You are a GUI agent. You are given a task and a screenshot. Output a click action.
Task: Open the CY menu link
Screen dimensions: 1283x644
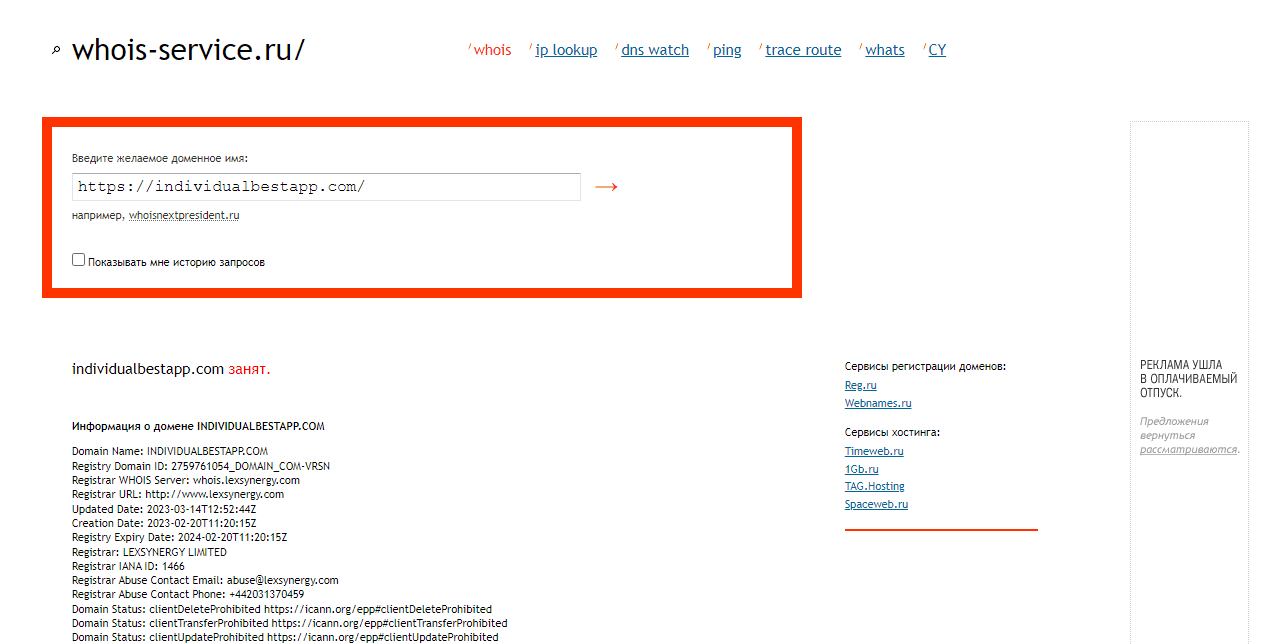pos(937,50)
